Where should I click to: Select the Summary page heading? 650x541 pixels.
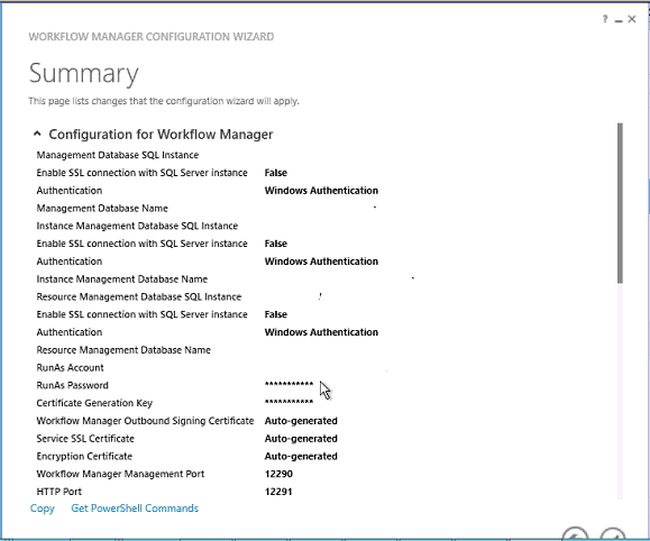coord(84,73)
